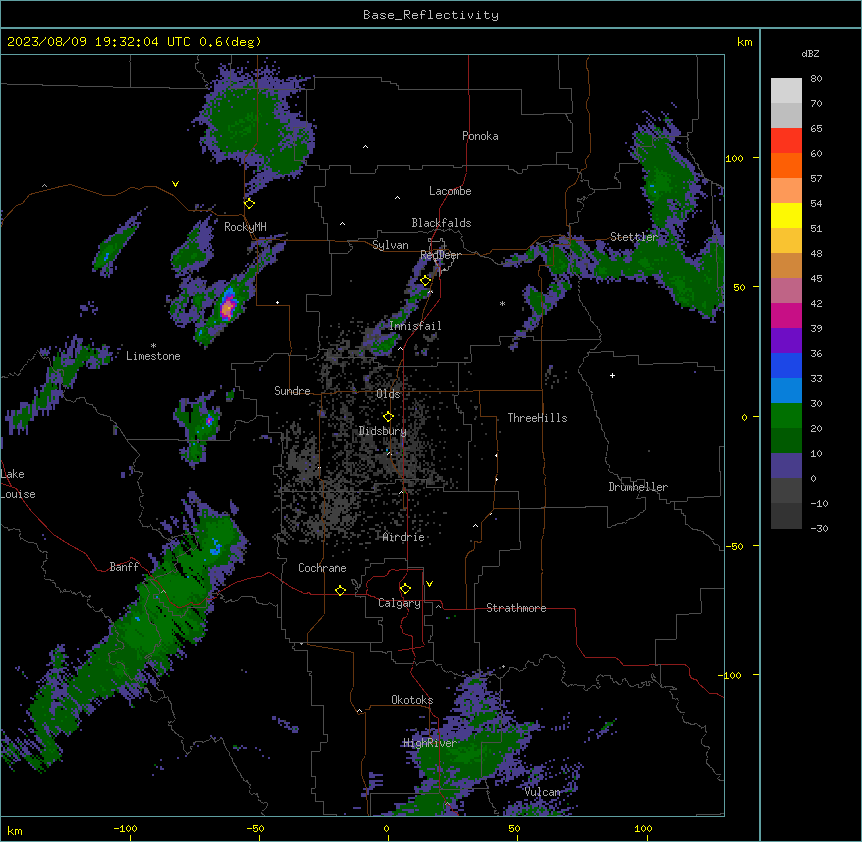Click the light blue 30-33 dBZ swatch
The image size is (862, 842).
tap(786, 390)
